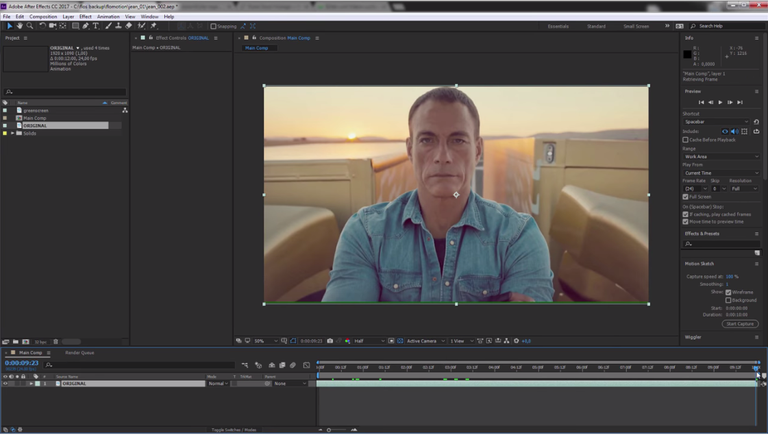Open Play From Current Time dropdown
Viewport: 768px width, 435px height.
click(x=721, y=173)
